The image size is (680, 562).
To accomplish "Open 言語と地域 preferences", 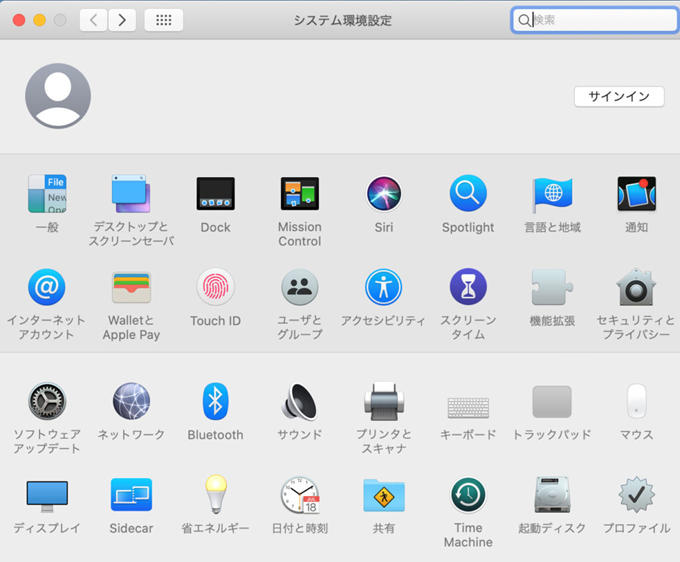I will click(552, 194).
